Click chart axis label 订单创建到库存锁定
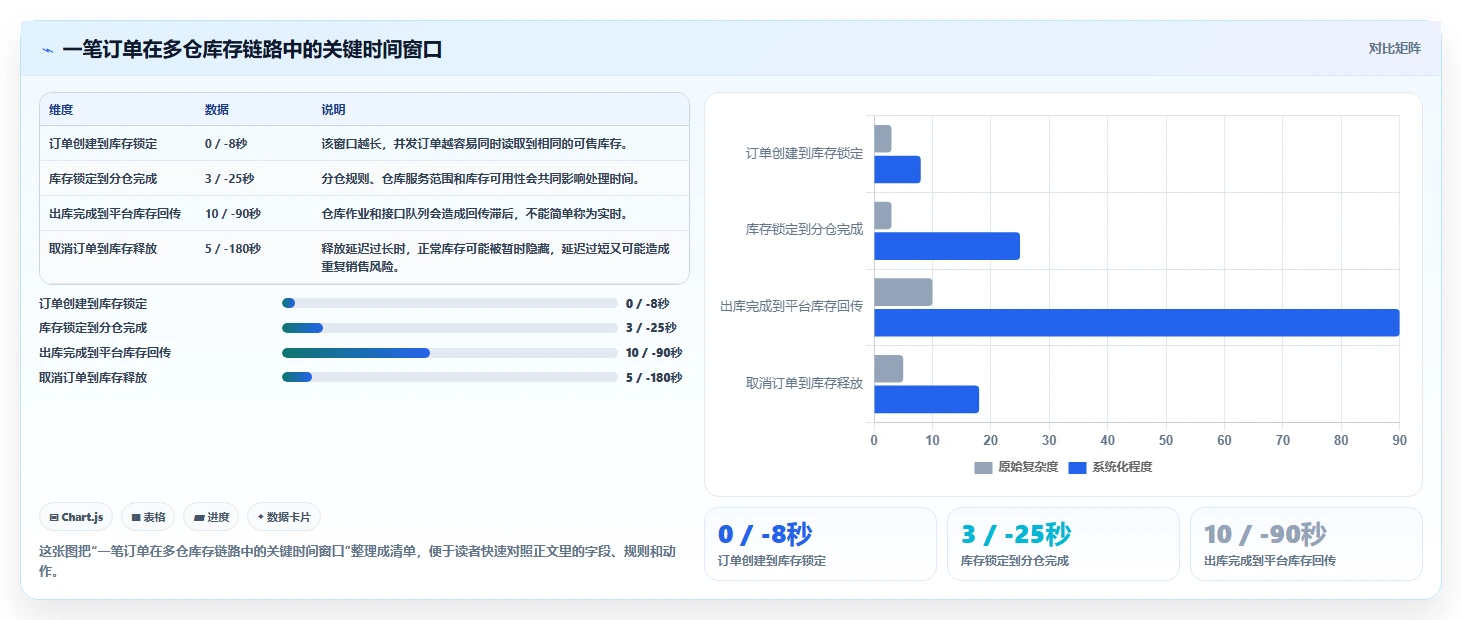The image size is (1462, 620). tap(804, 153)
